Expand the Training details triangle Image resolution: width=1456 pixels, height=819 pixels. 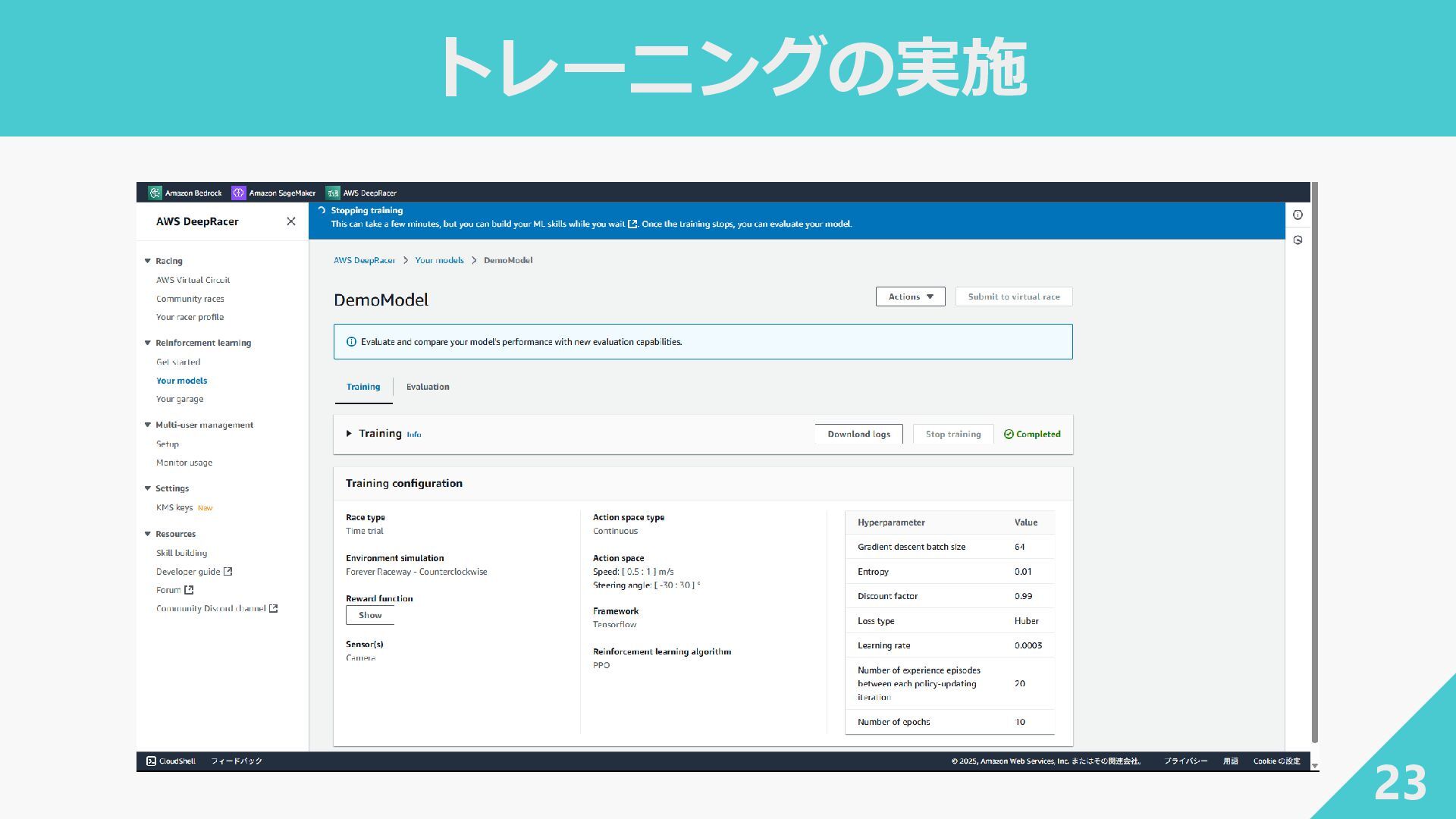click(349, 434)
